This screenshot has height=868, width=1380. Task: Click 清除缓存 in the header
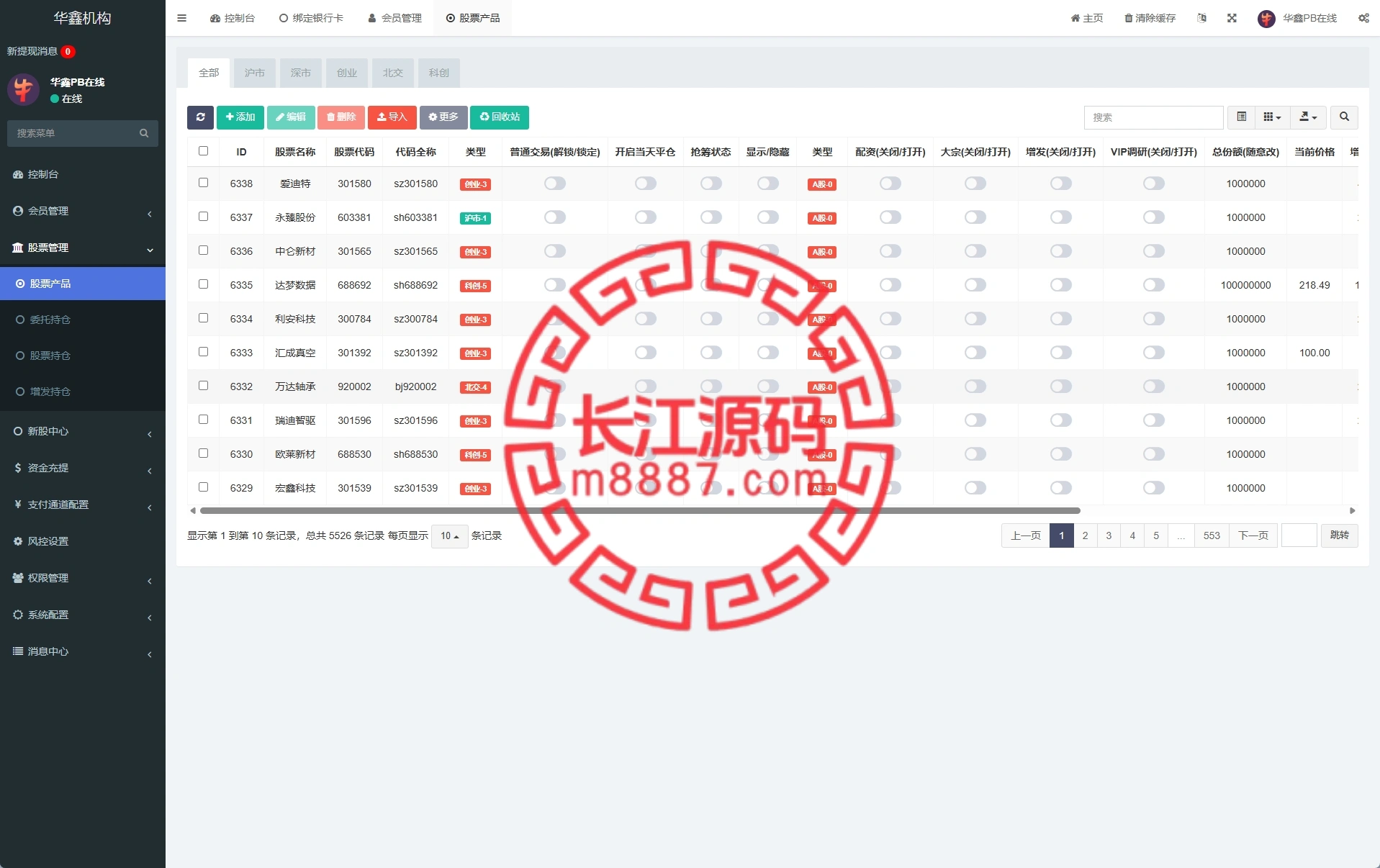pos(1150,18)
